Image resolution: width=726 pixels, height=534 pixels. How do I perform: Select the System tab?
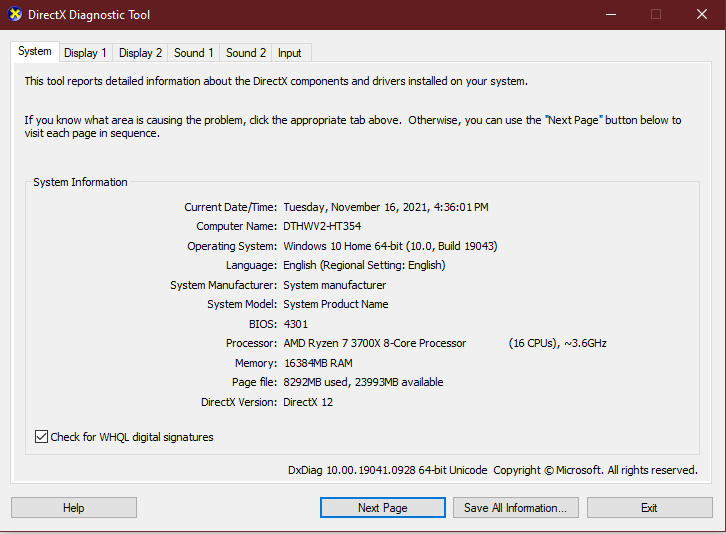click(35, 51)
